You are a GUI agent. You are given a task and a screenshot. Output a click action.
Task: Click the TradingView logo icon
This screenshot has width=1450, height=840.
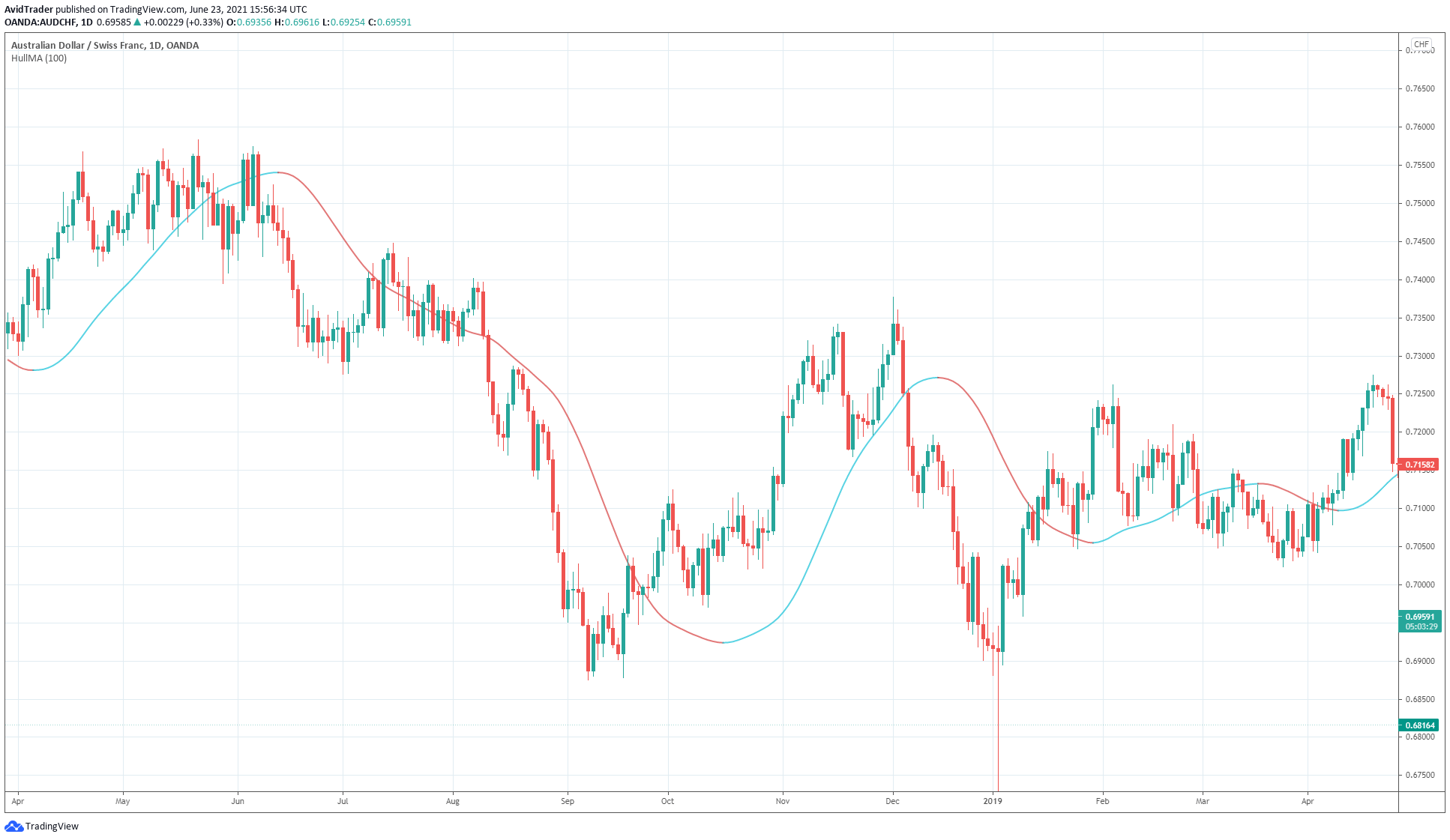(x=13, y=826)
